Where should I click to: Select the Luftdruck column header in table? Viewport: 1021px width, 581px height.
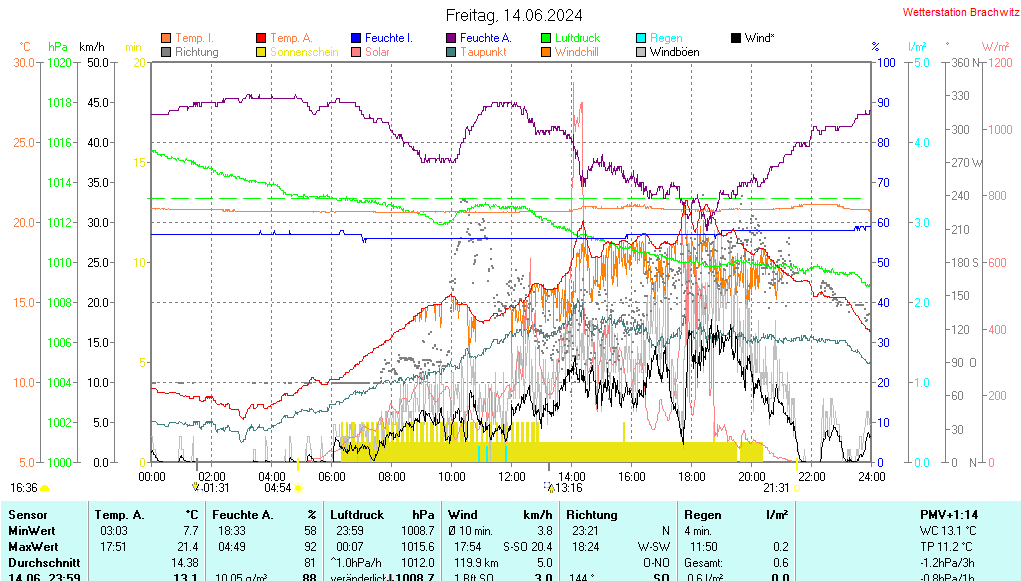coord(357,514)
